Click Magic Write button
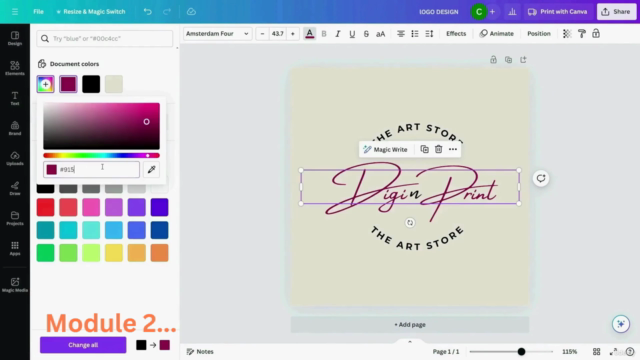This screenshot has width=640, height=360. click(385, 149)
